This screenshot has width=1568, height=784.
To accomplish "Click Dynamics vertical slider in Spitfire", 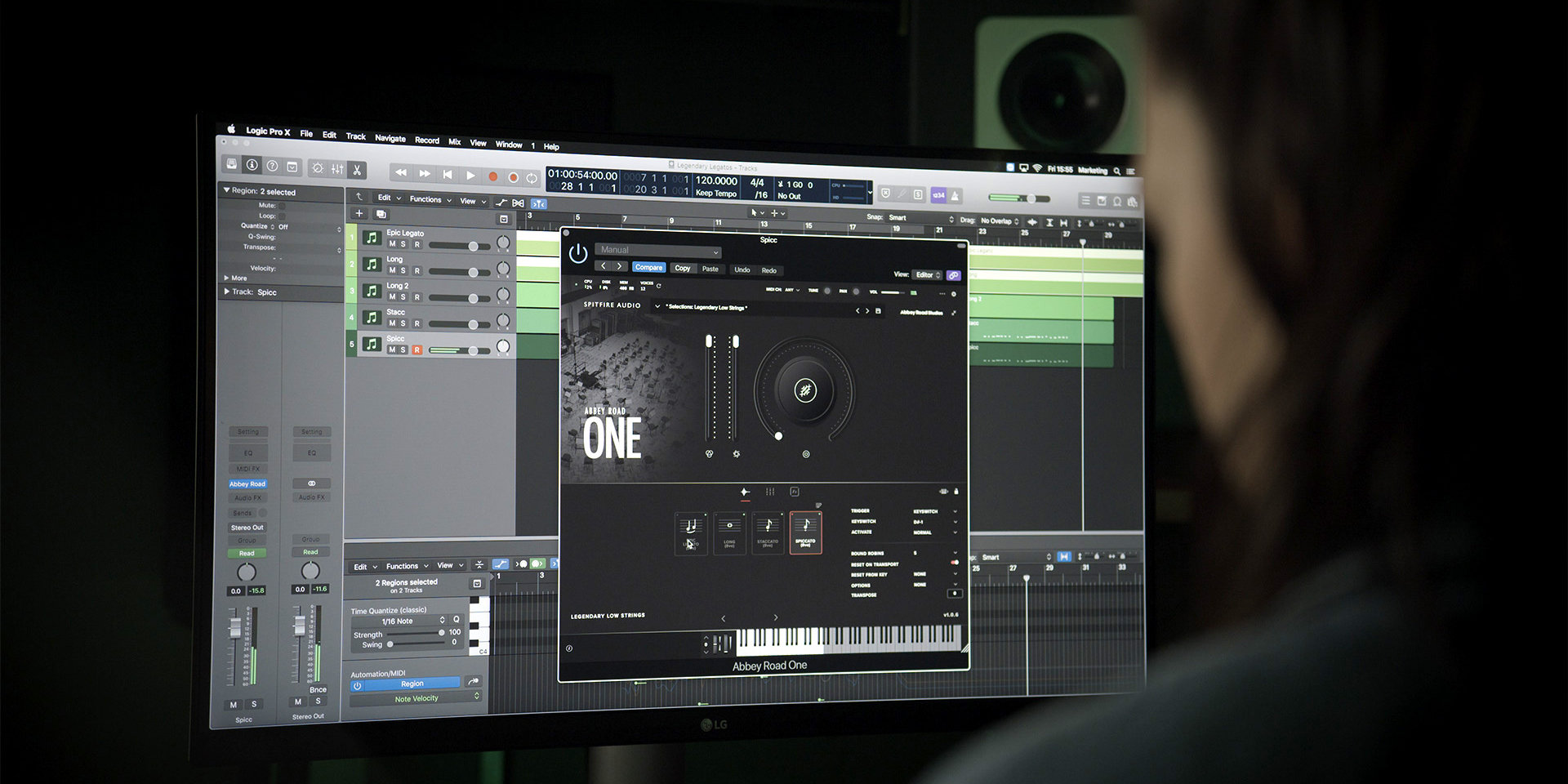I will [735, 389].
